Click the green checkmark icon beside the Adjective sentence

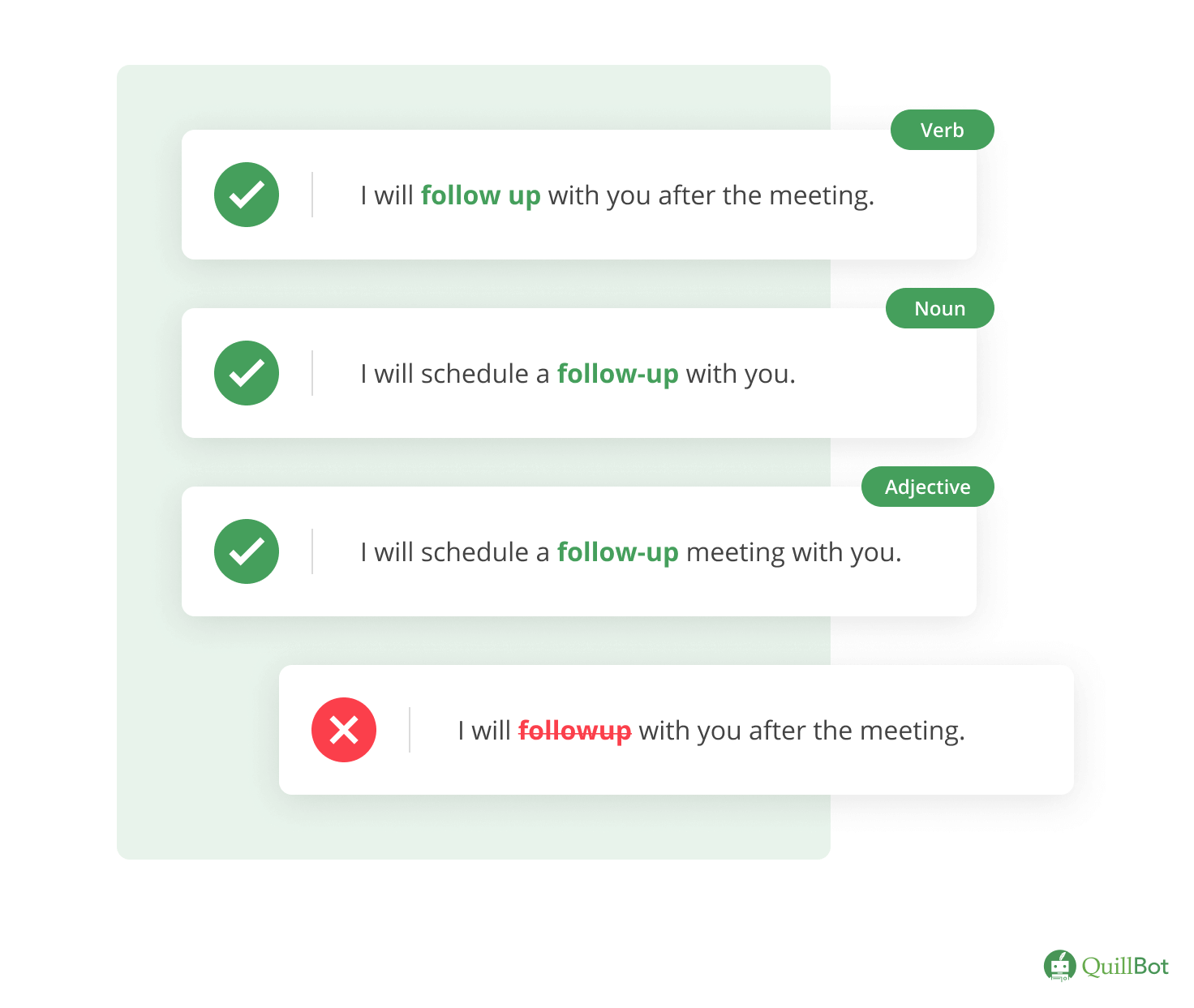(247, 551)
